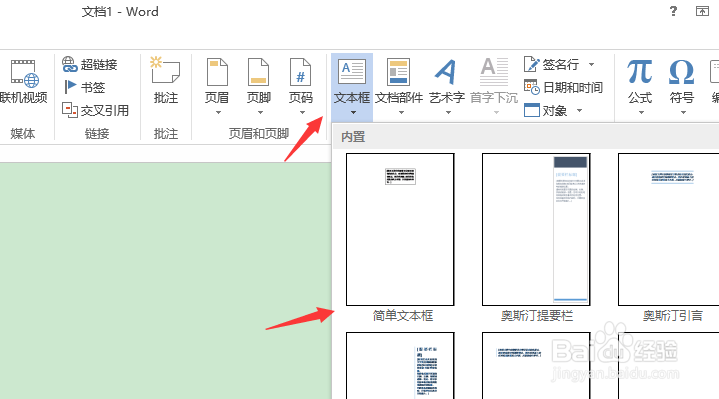Image resolution: width=719 pixels, height=399 pixels.
Task: Open Word help question mark
Action: click(x=673, y=11)
